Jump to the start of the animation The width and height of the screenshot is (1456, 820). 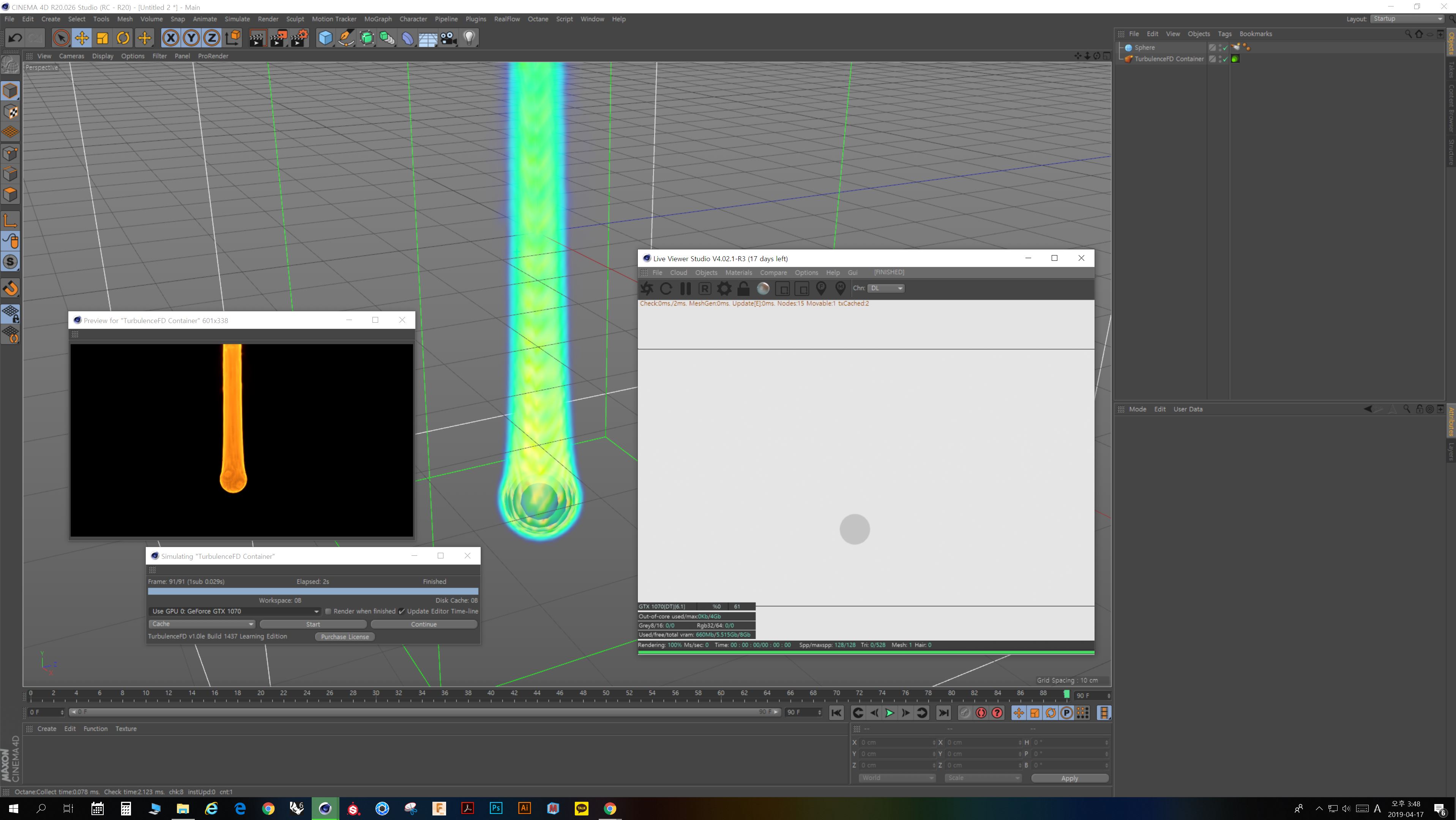click(836, 713)
